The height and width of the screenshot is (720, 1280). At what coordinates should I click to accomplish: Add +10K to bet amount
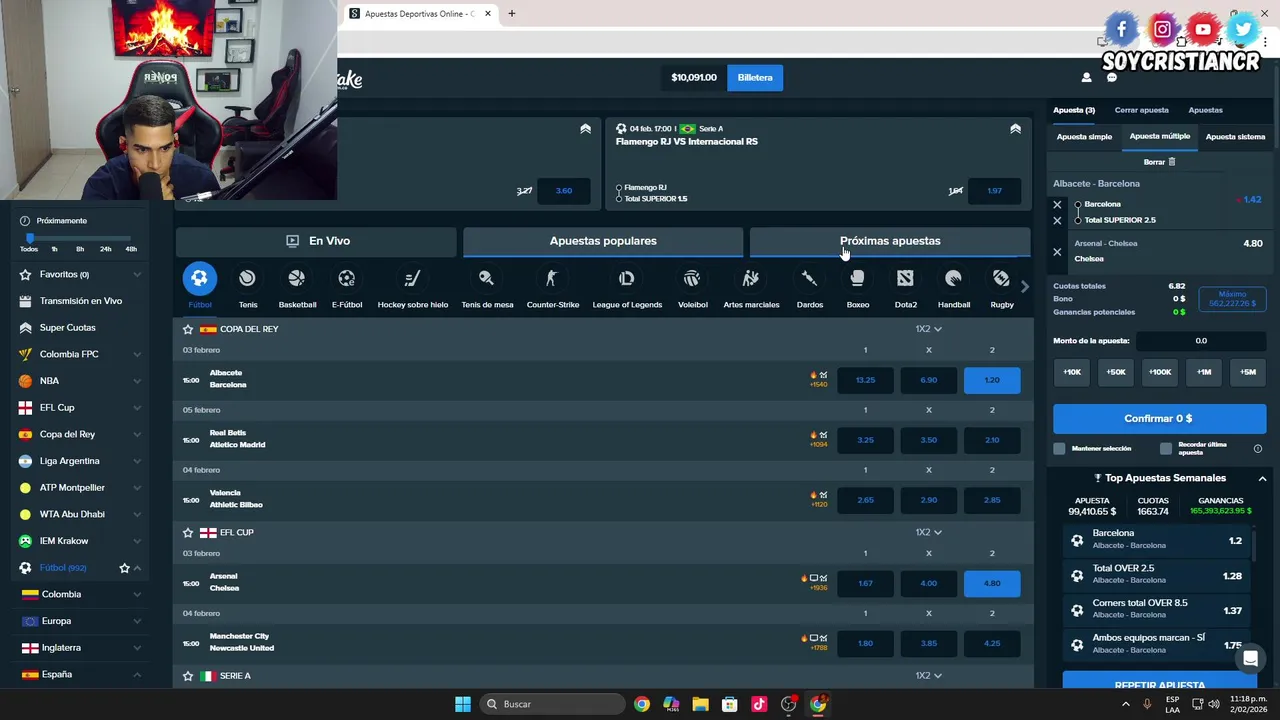tap(1072, 372)
